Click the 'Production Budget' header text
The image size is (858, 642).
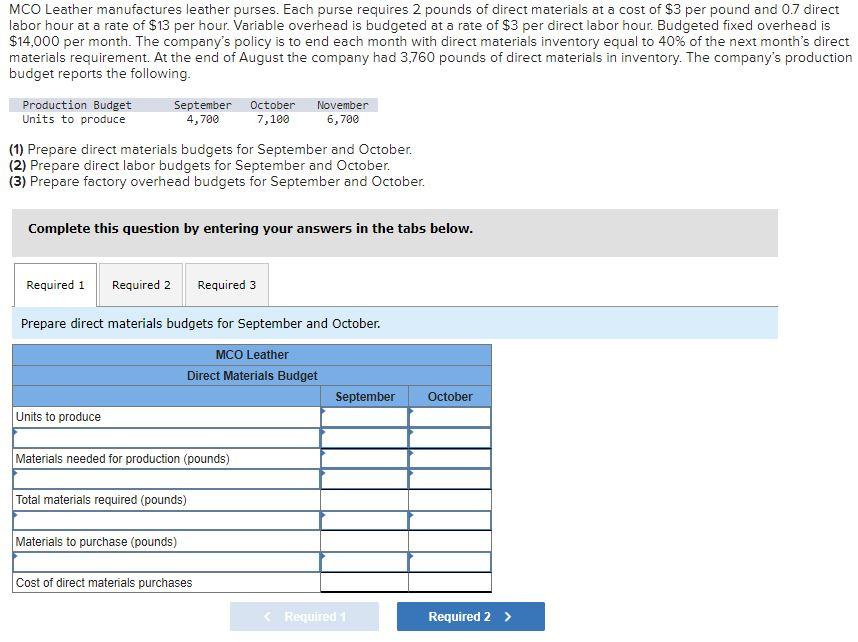pyautogui.click(x=77, y=105)
